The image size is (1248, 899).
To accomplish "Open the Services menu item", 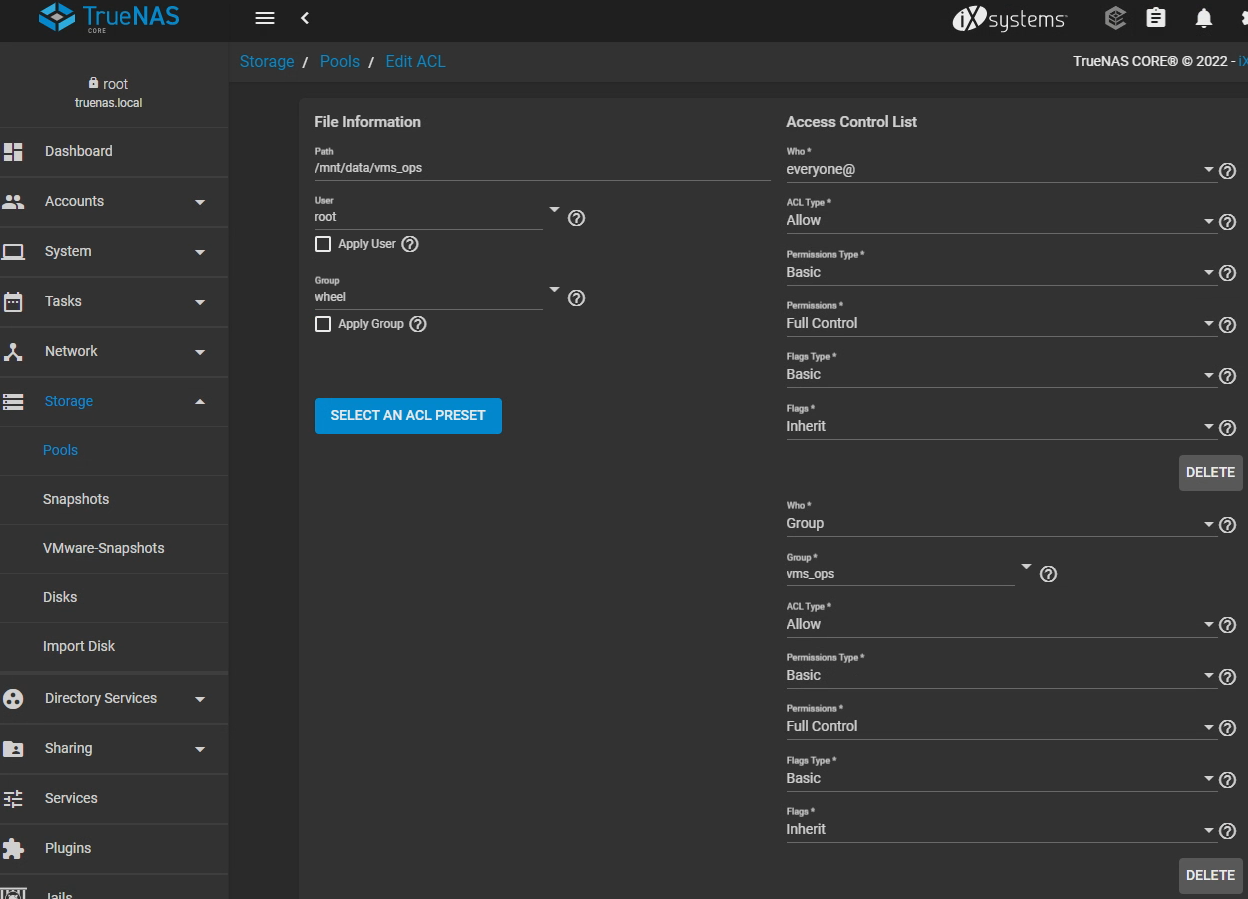I will 114,798.
